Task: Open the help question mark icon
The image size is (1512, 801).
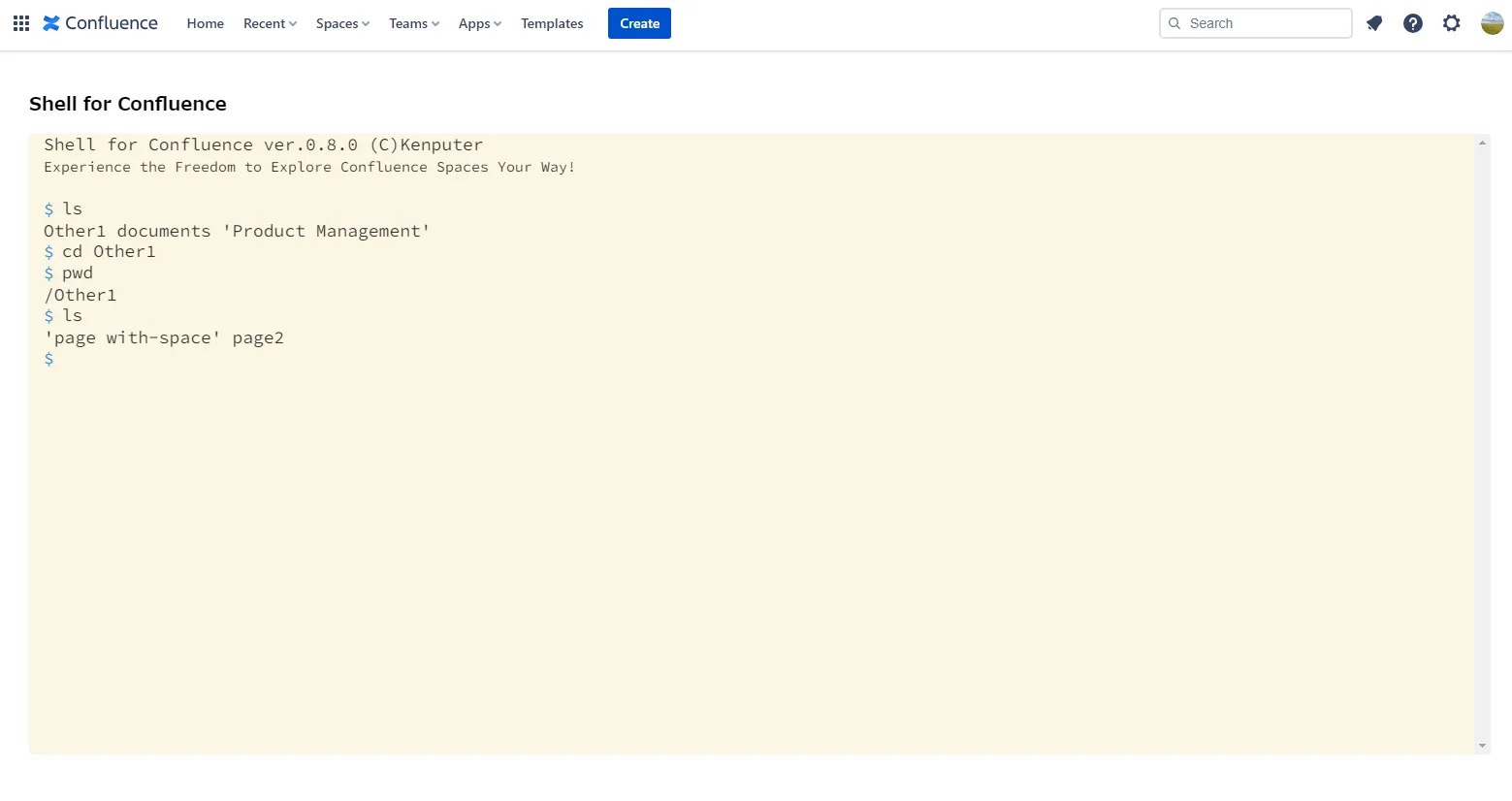Action: tap(1413, 23)
